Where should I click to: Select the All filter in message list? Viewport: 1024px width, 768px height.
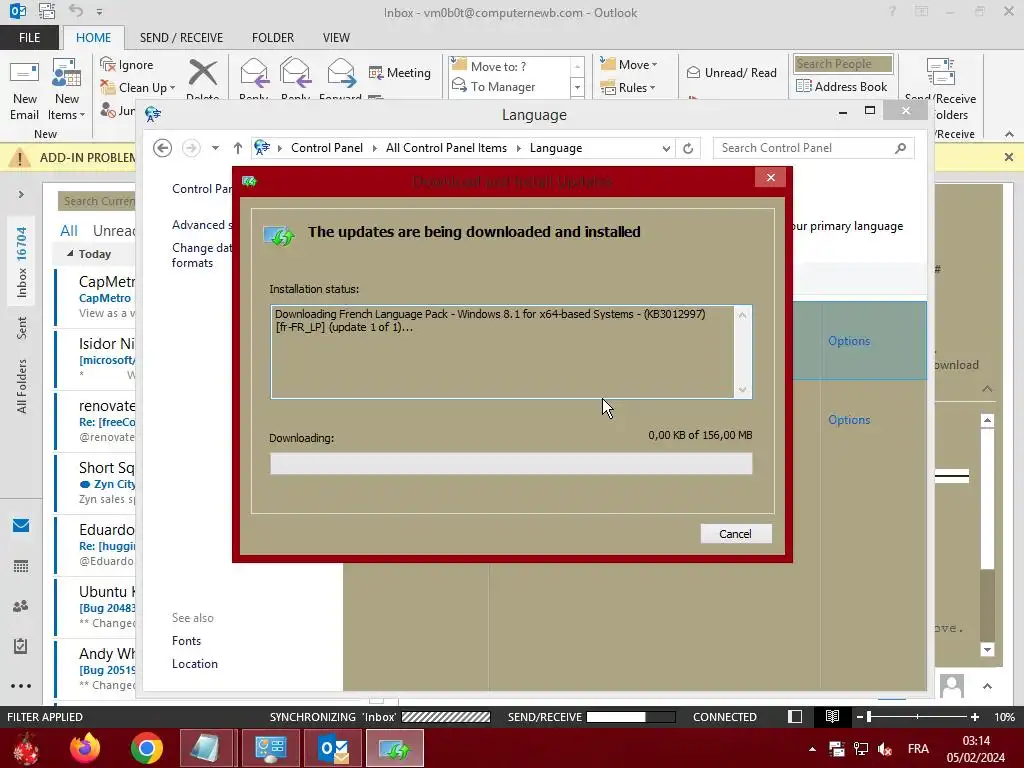69,231
